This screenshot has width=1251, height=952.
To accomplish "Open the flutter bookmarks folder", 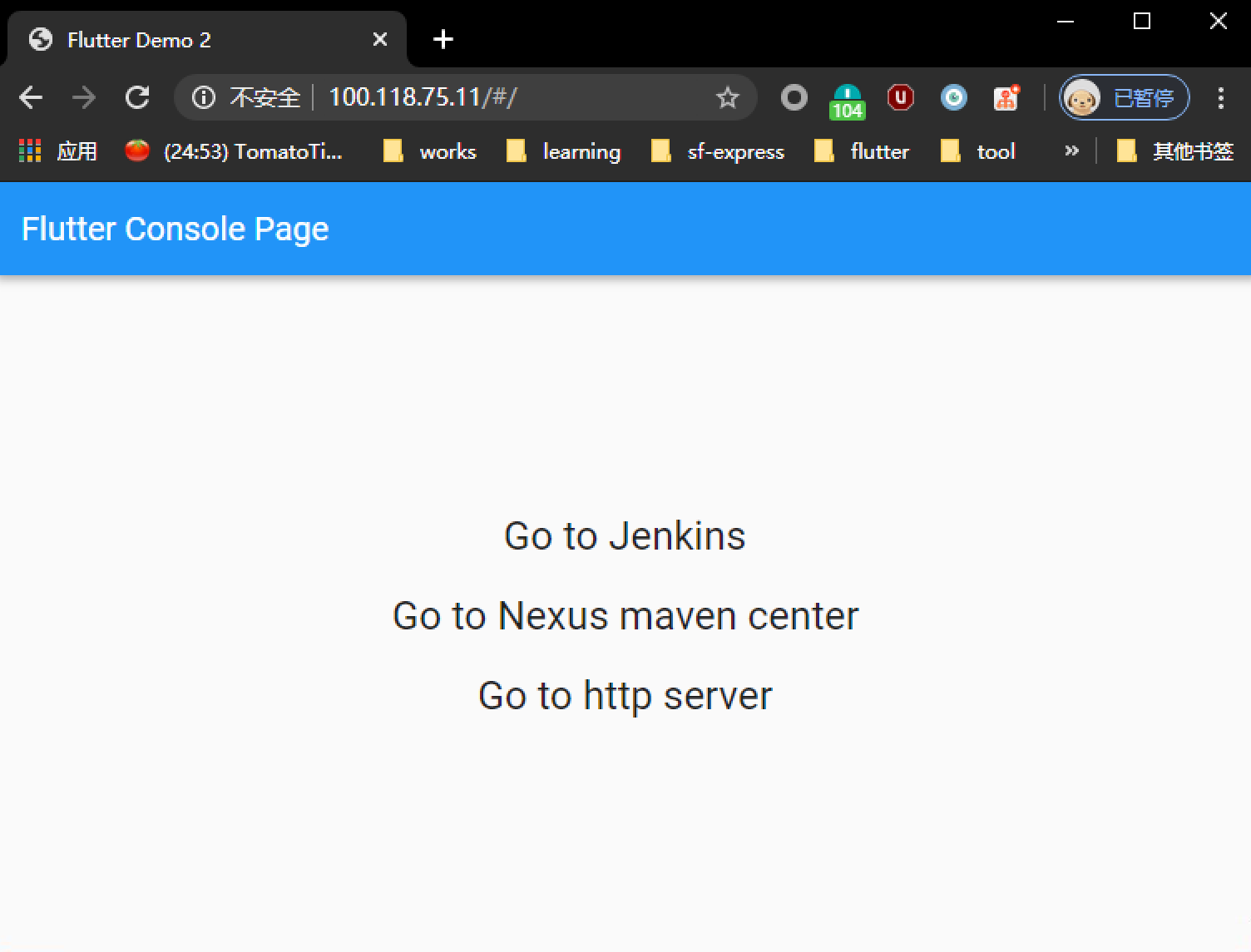I will (878, 150).
